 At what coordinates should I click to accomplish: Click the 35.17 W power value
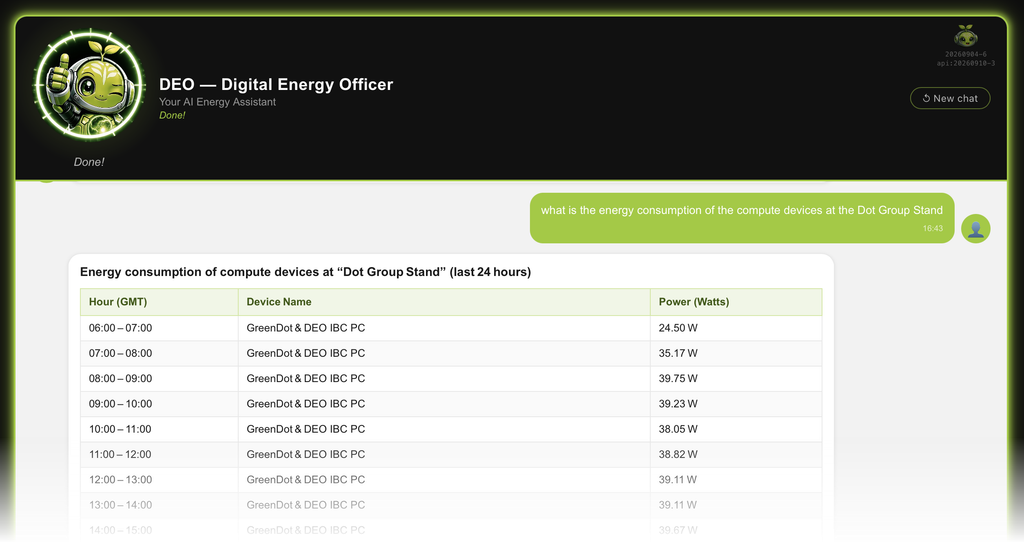[678, 354]
